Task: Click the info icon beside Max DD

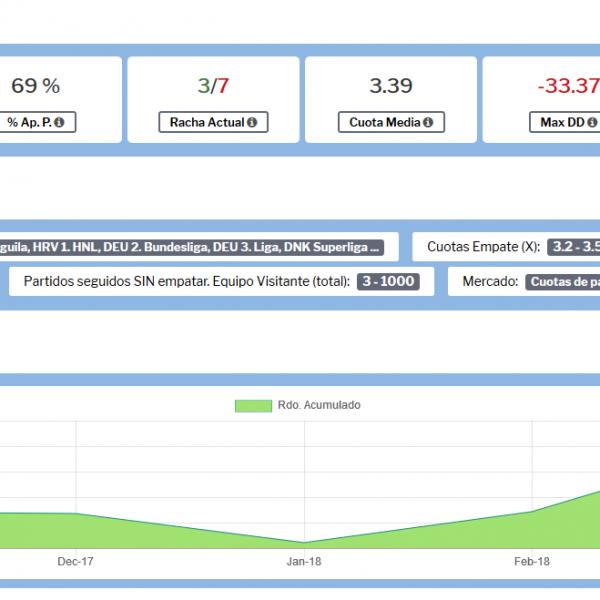Action: pos(591,123)
